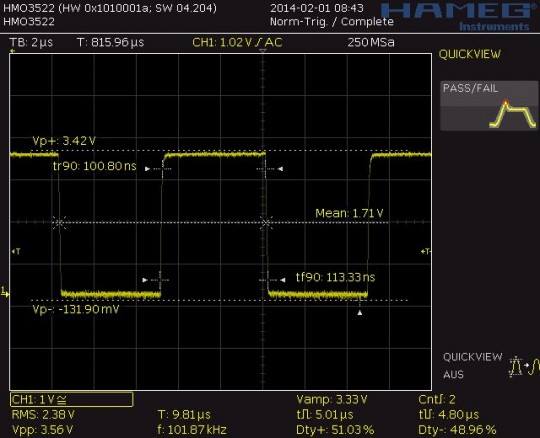Select the CH1: 1 V channel box
This screenshot has width=540, height=438.
[72, 399]
